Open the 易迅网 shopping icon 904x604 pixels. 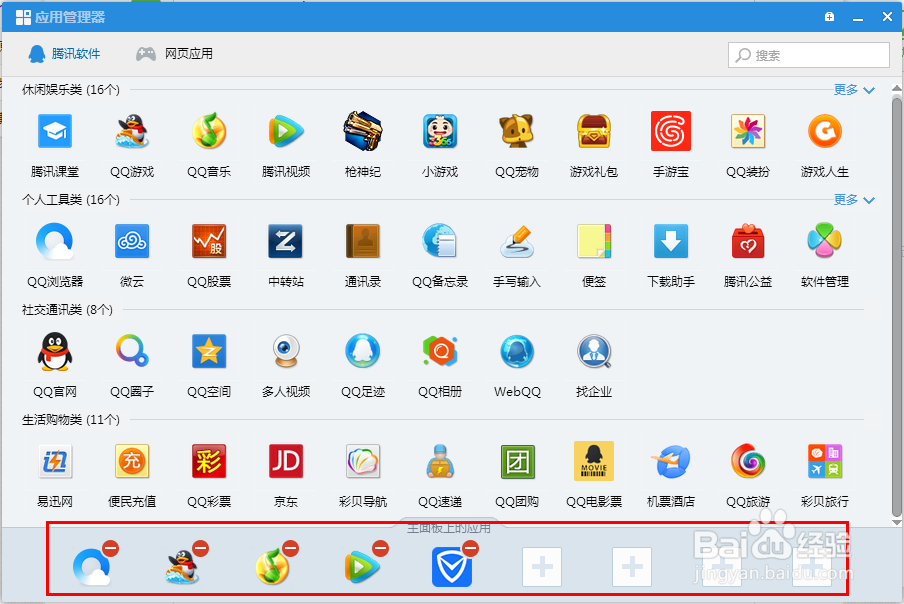55,461
